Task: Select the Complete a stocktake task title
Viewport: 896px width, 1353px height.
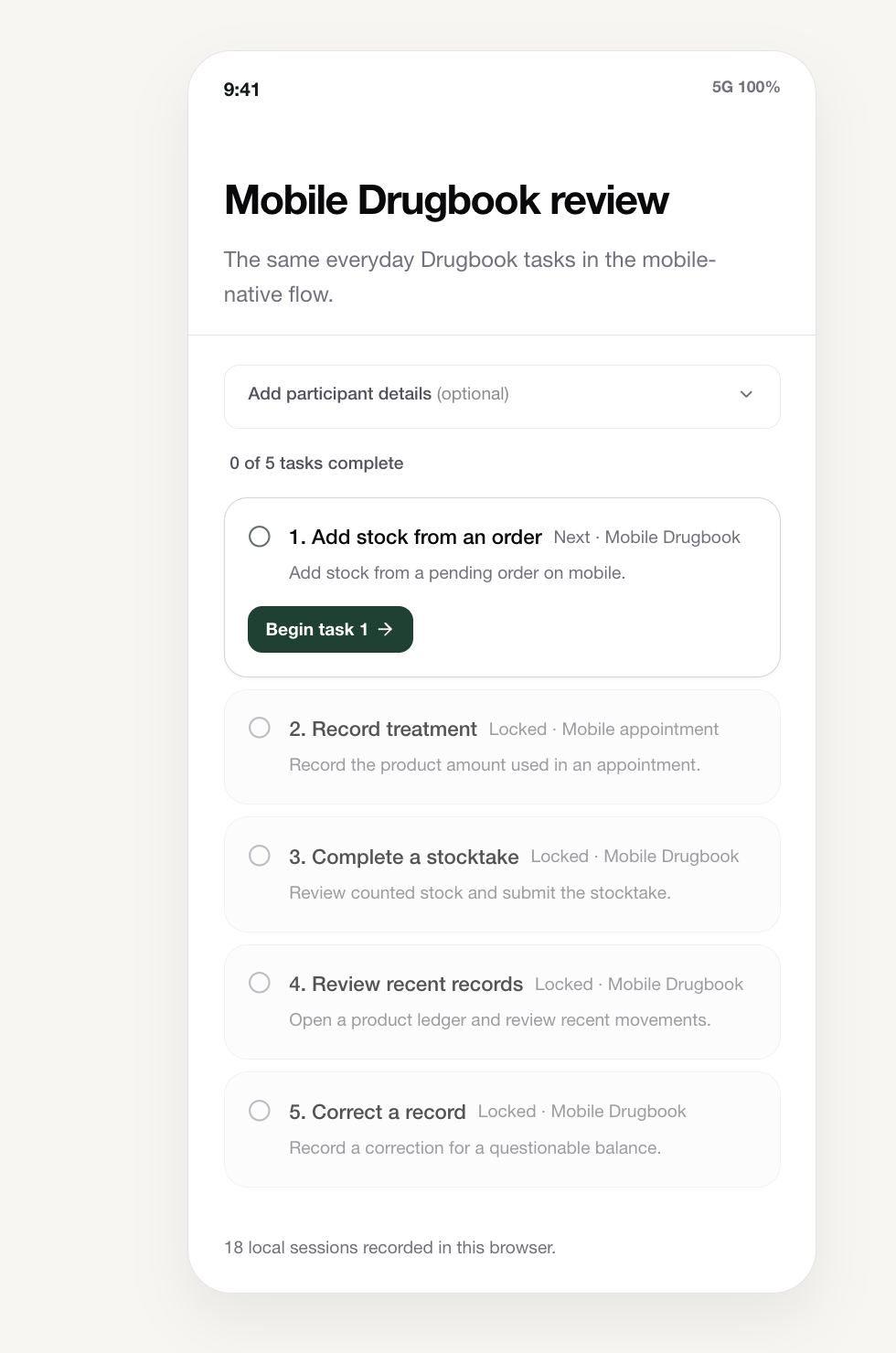Action: (403, 857)
